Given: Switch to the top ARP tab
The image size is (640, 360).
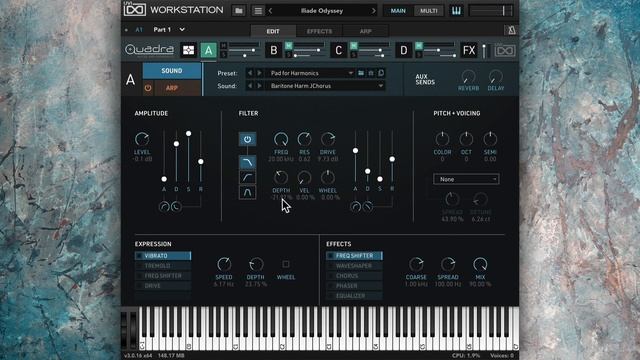Looking at the screenshot, I should tap(365, 31).
